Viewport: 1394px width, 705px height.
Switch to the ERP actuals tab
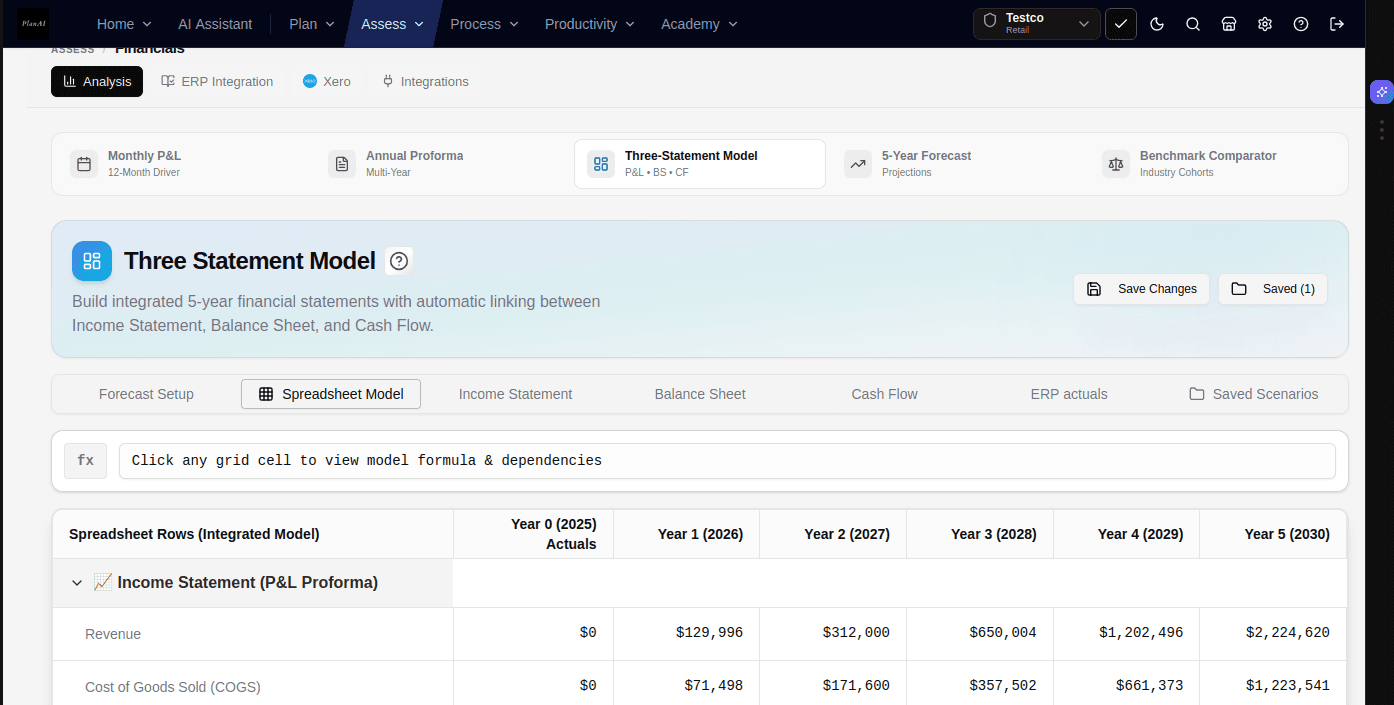[1069, 394]
